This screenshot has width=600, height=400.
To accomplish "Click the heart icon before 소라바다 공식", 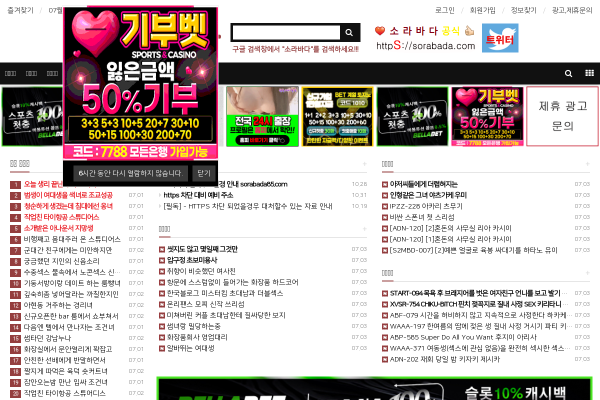I will tap(380, 30).
